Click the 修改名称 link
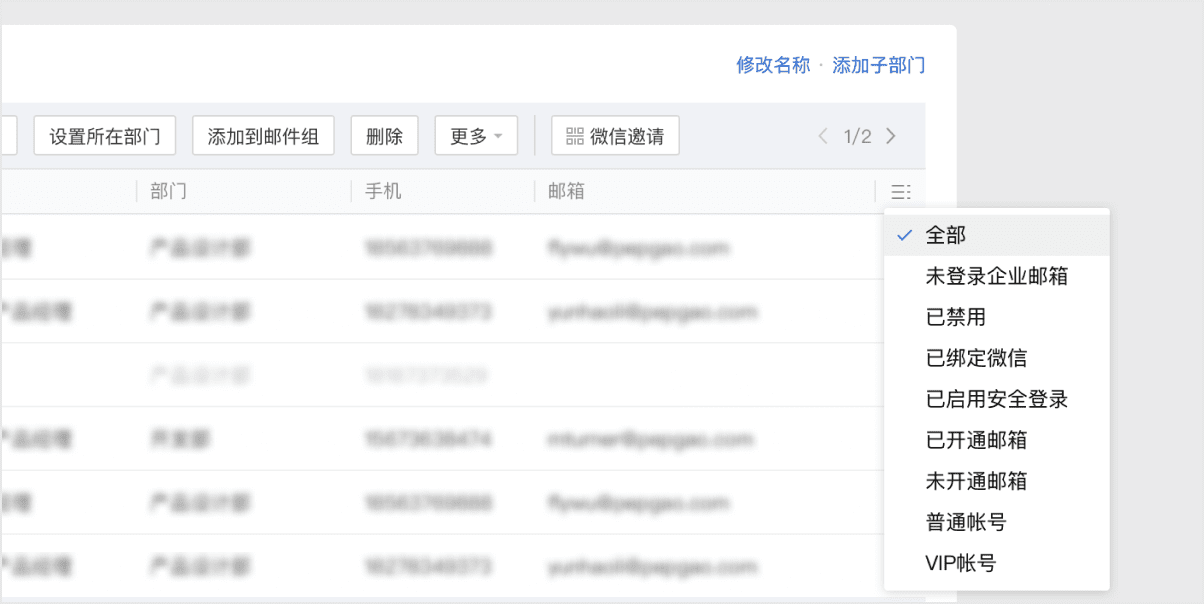Image resolution: width=1204 pixels, height=604 pixels. click(772, 65)
